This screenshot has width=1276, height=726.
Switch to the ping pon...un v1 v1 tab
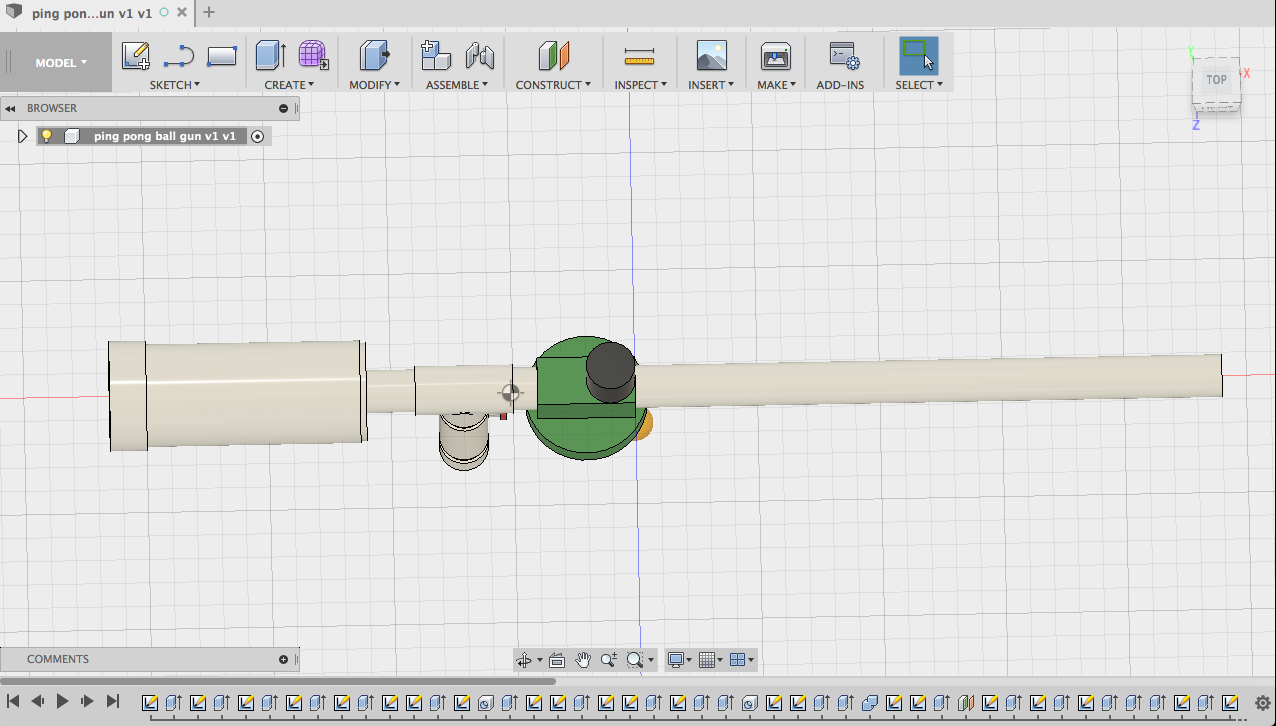click(90, 13)
